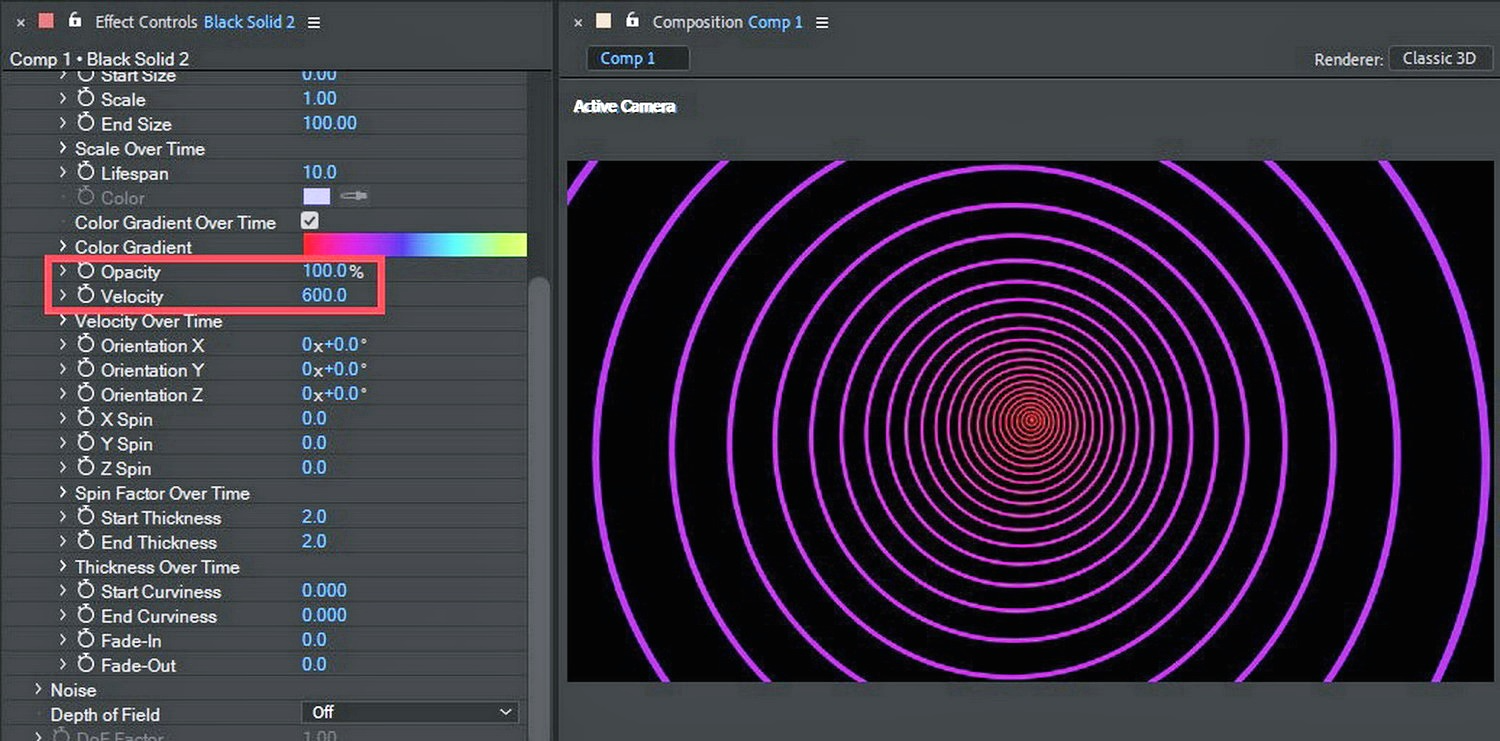Click the Start Thickness value 2.0
Image resolution: width=1500 pixels, height=741 pixels.
(315, 516)
